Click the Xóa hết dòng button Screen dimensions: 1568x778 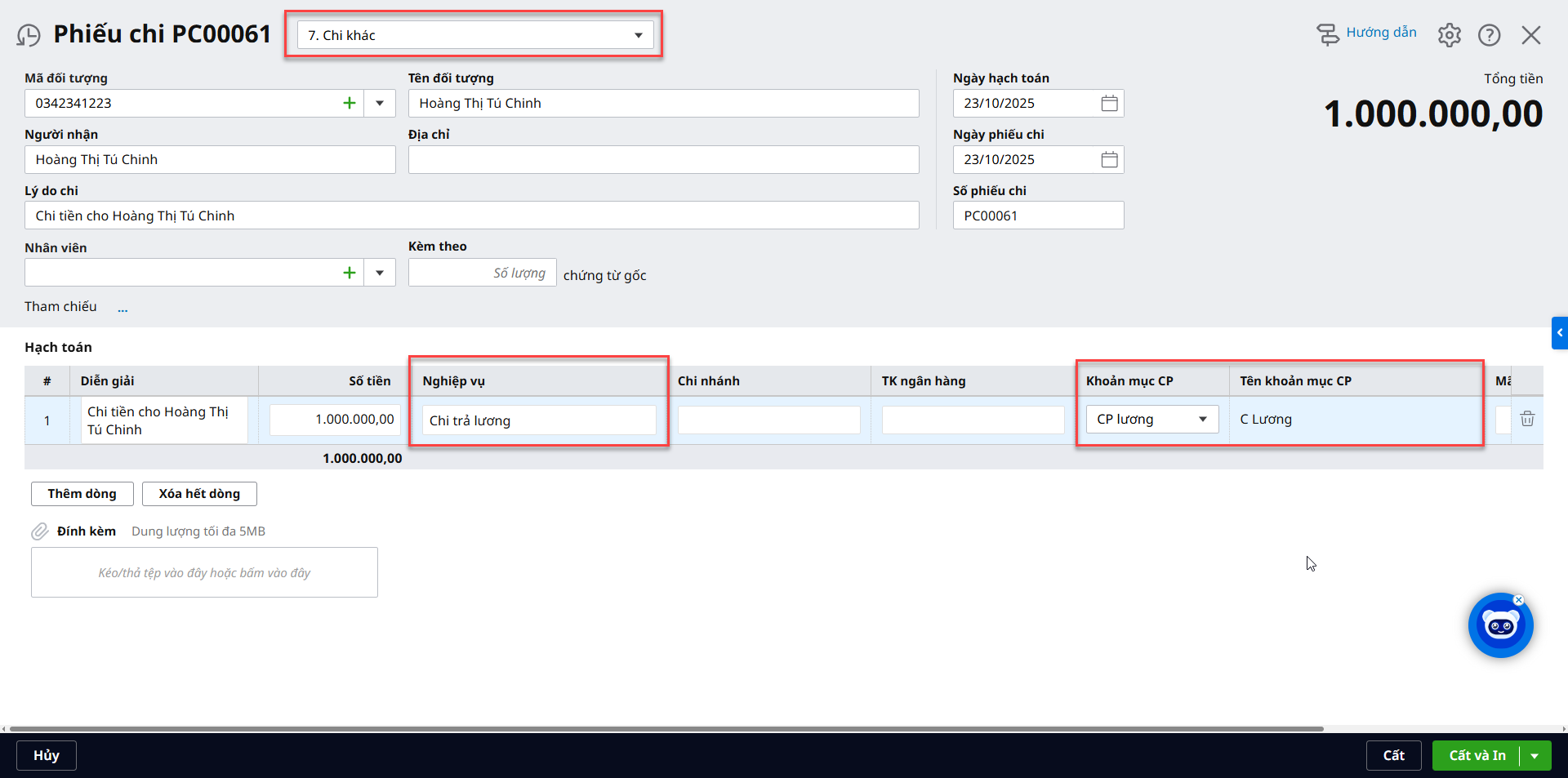tap(199, 494)
